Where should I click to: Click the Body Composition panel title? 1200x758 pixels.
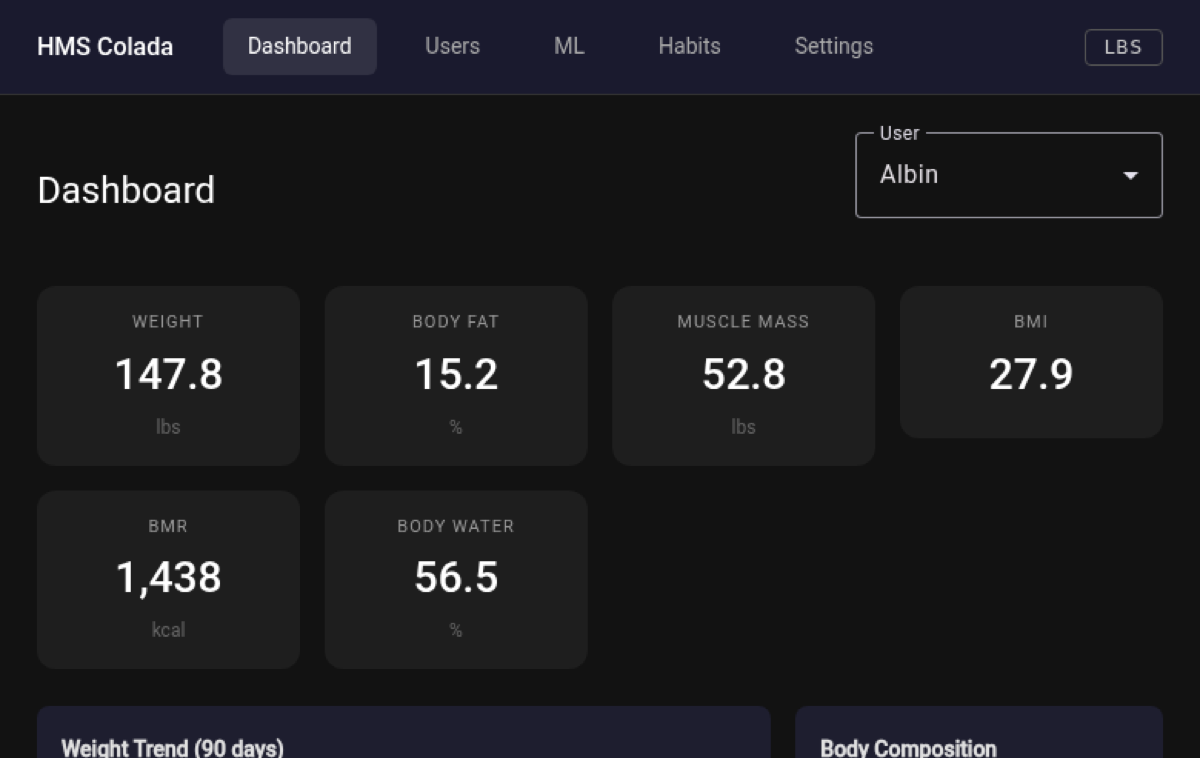908,748
